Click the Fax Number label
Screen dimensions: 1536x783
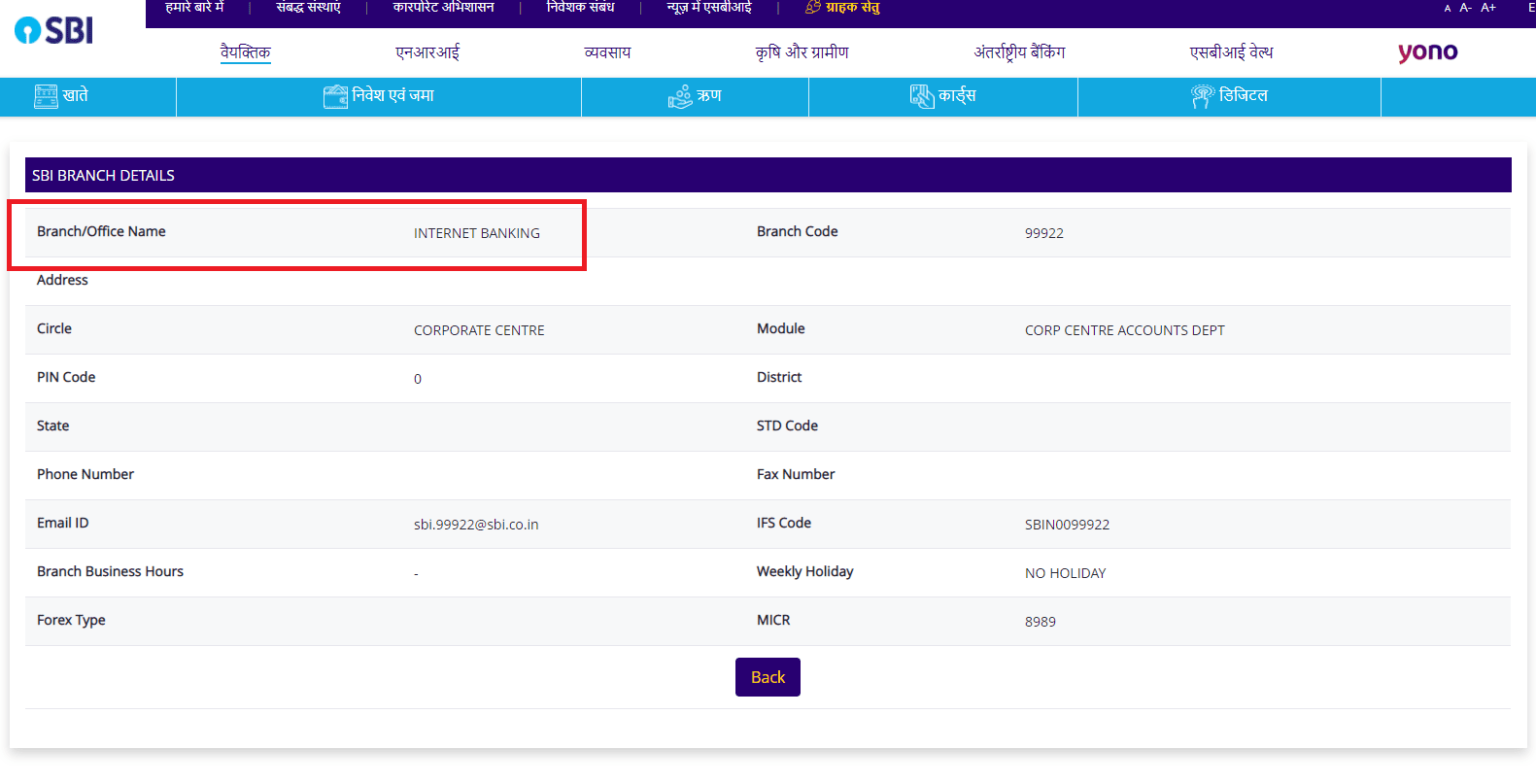[x=796, y=474]
